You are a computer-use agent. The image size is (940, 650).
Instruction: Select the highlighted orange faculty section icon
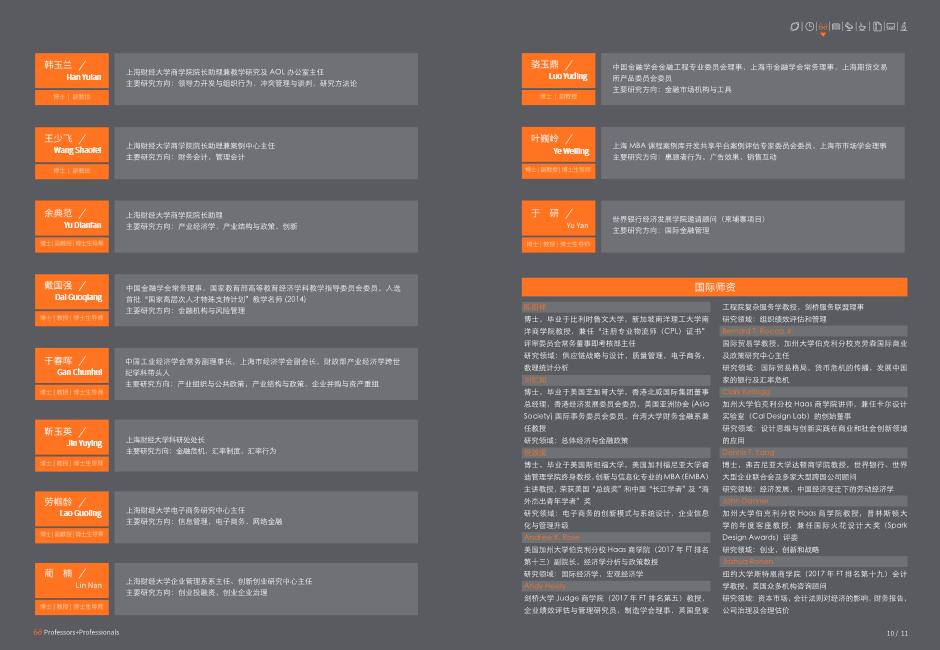coord(822,25)
